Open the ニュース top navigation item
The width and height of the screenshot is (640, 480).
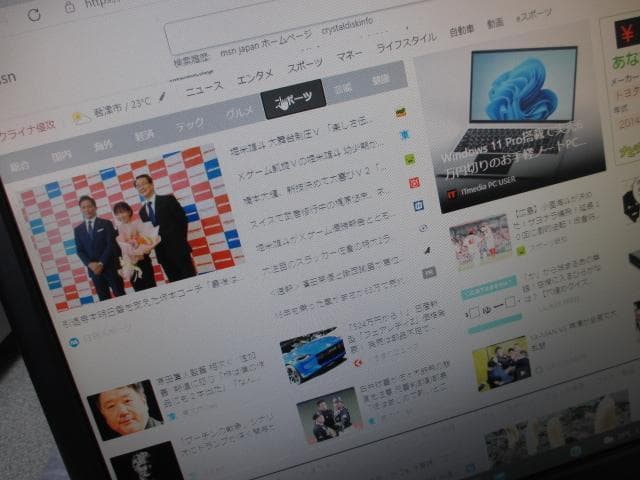pyautogui.click(x=204, y=87)
